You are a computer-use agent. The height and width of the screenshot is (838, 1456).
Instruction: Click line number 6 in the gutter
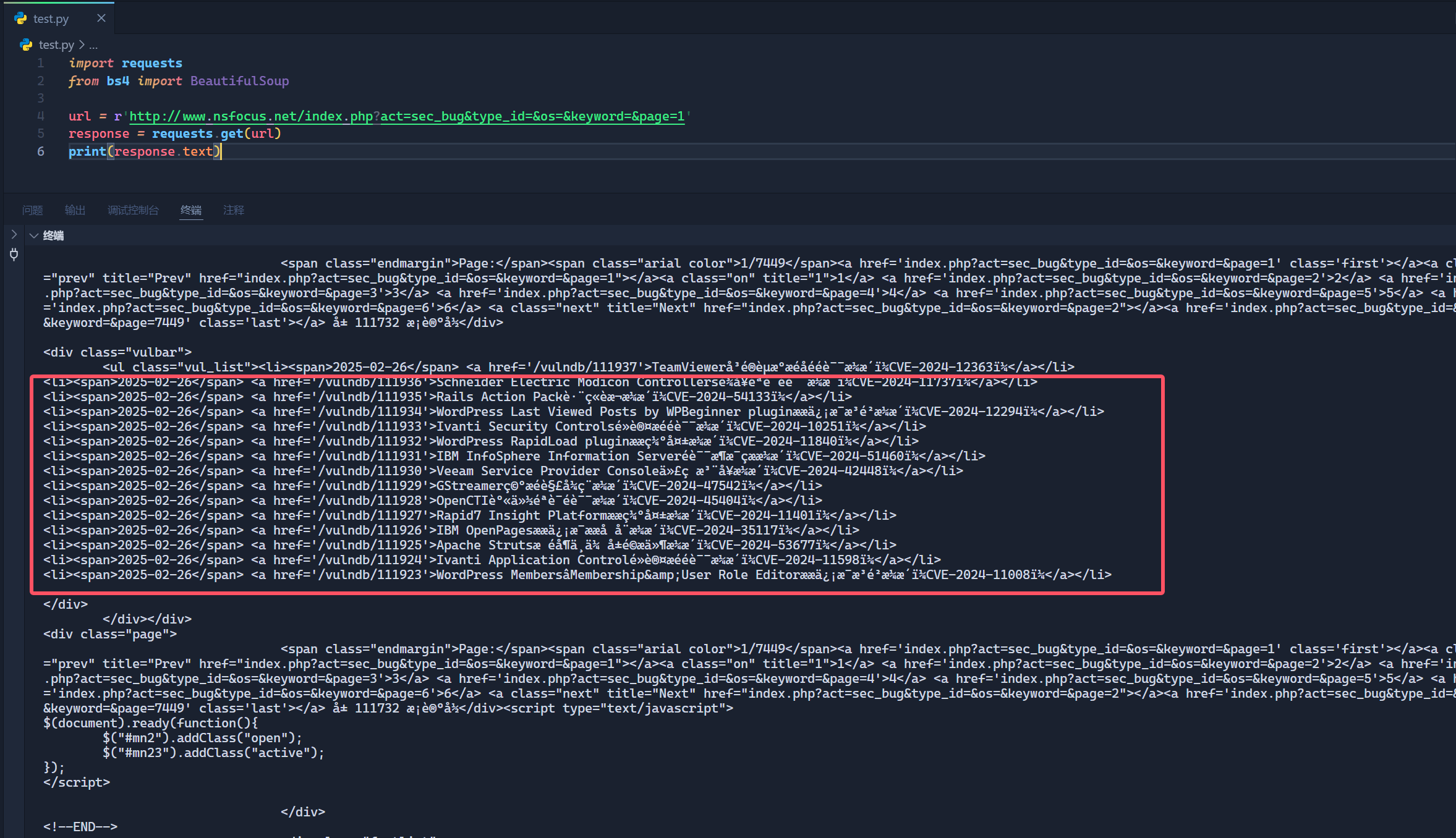(x=40, y=151)
